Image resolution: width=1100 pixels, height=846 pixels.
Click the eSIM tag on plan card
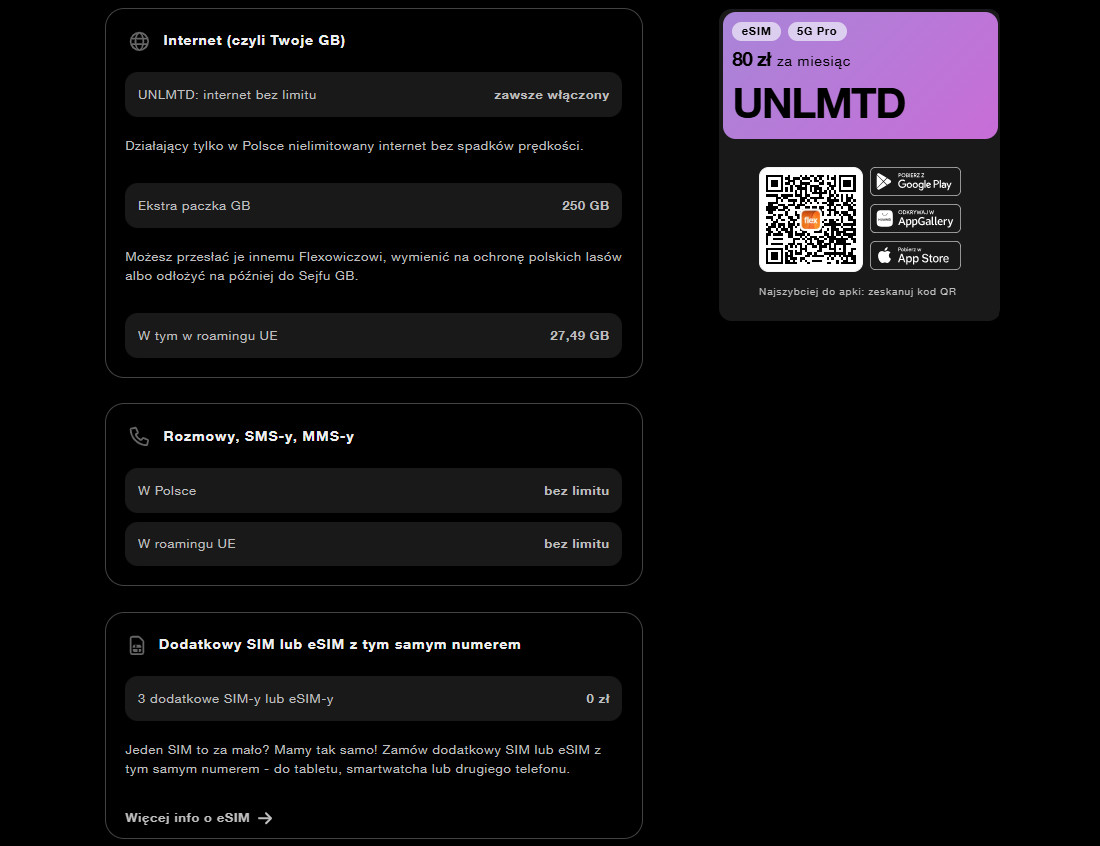click(x=756, y=32)
